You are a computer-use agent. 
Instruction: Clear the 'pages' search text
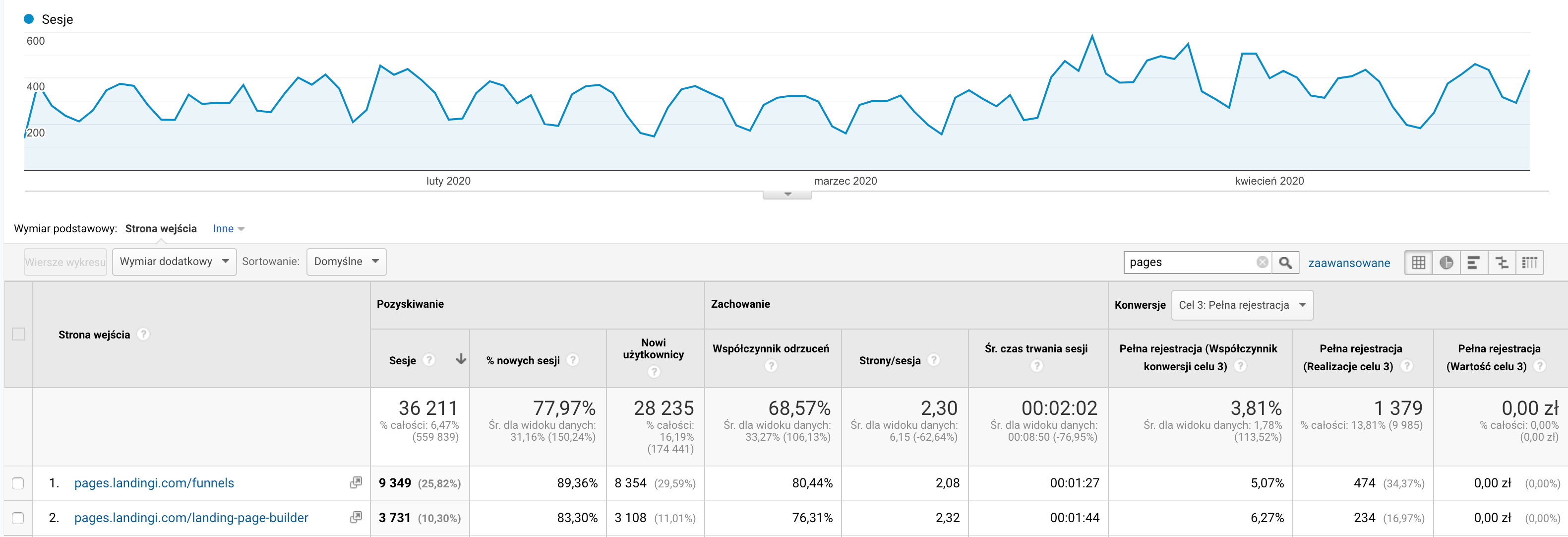1262,262
